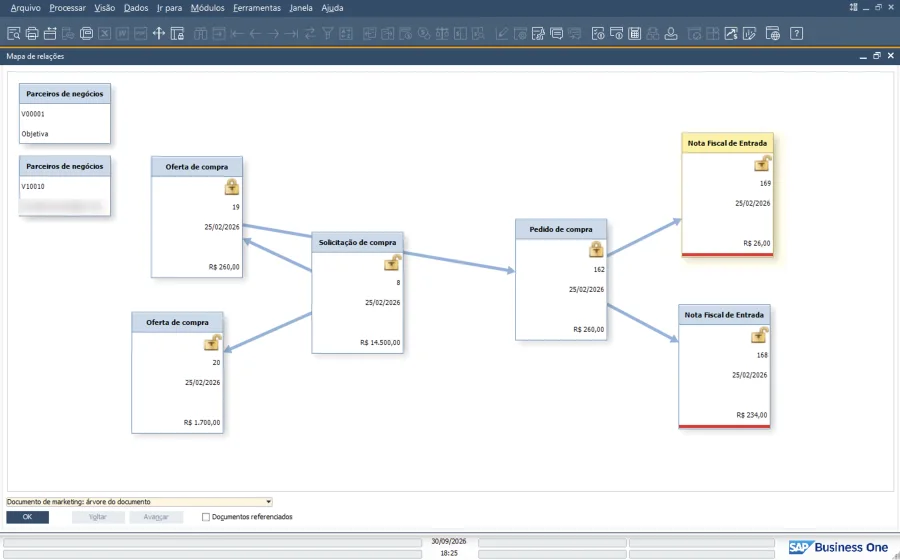Select the Solicitação de compra card header

358,242
